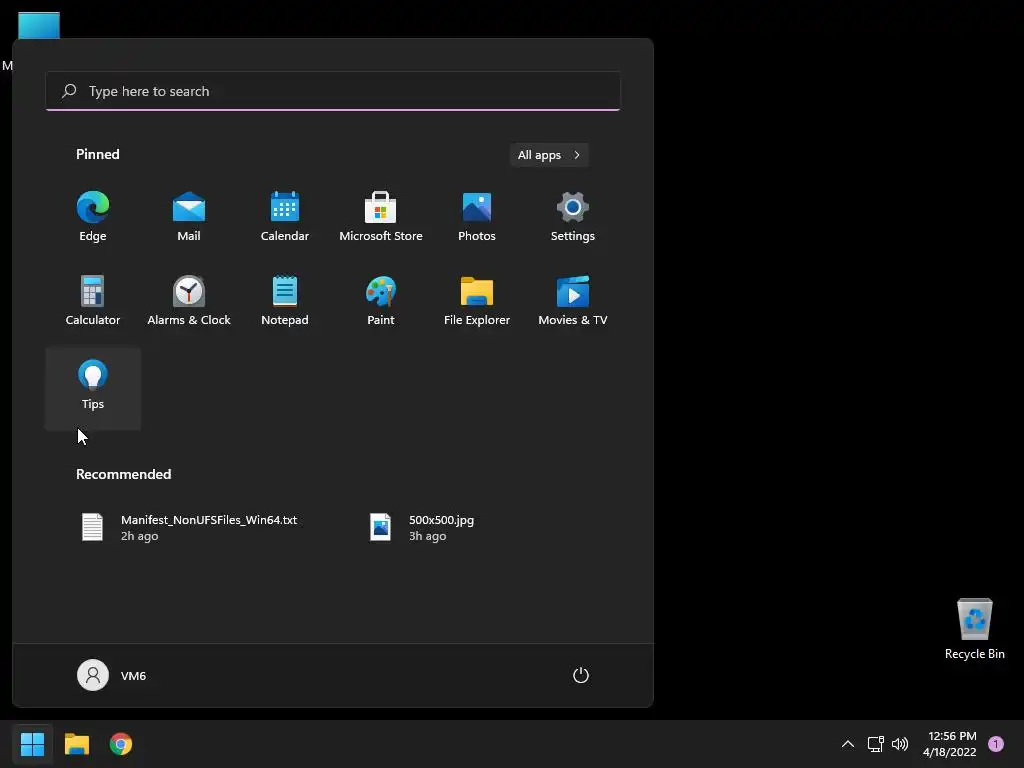
Task: Select the partially hidden desktop icon behind Start
Action: 39,25
